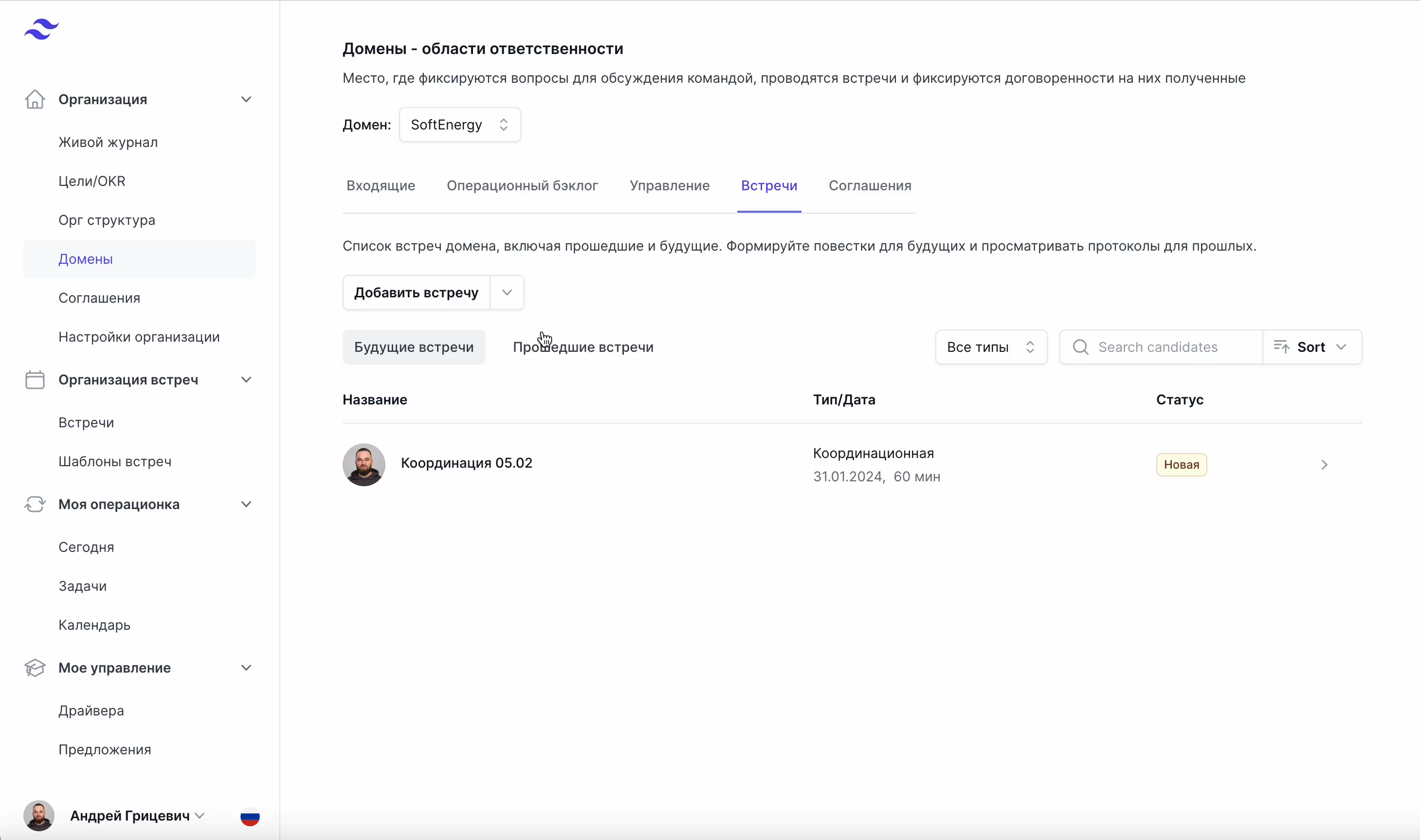Open the Все типы dropdown
This screenshot has height=840, width=1420.
(x=990, y=347)
